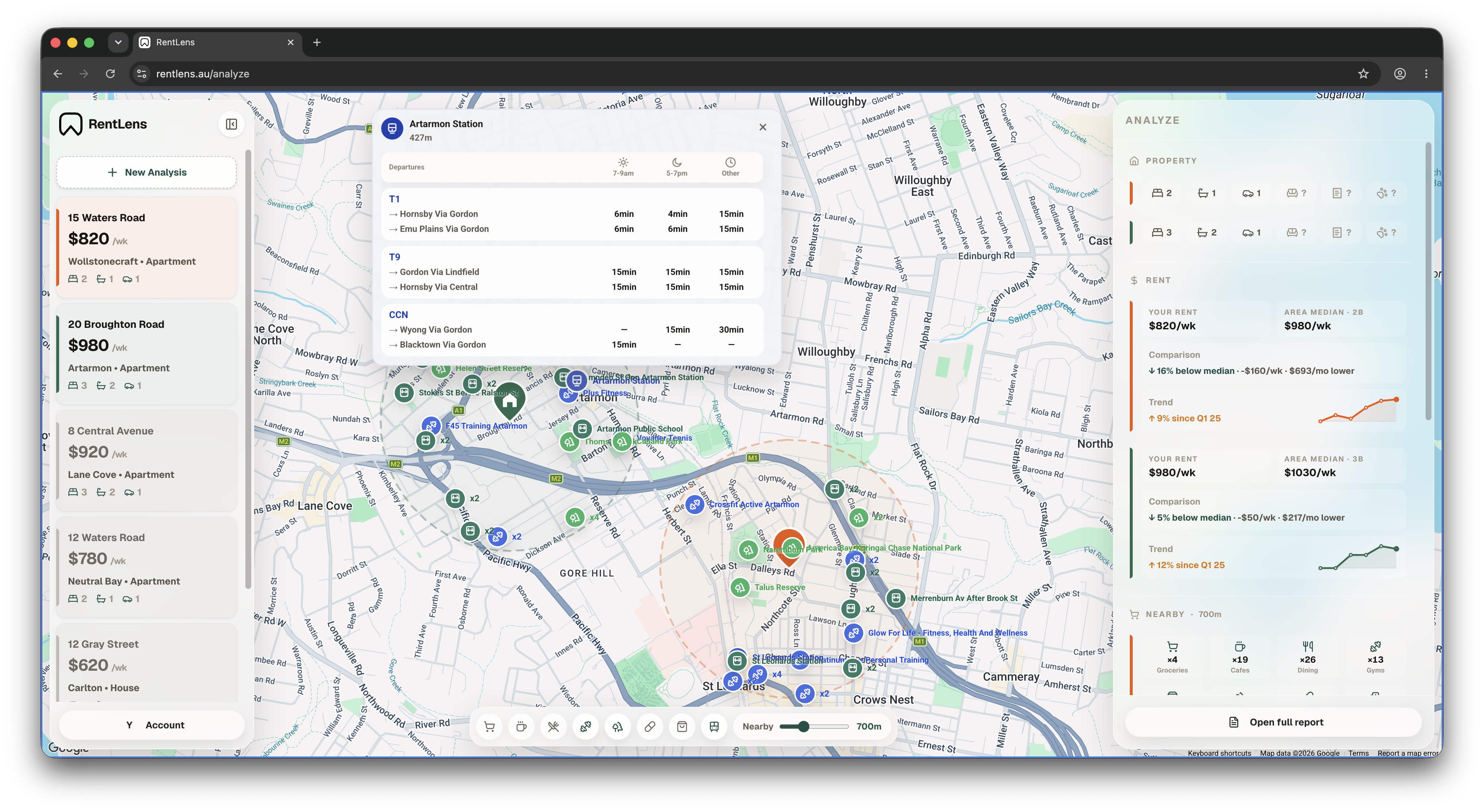The height and width of the screenshot is (812, 1484).
Task: Open full report
Action: click(1274, 722)
